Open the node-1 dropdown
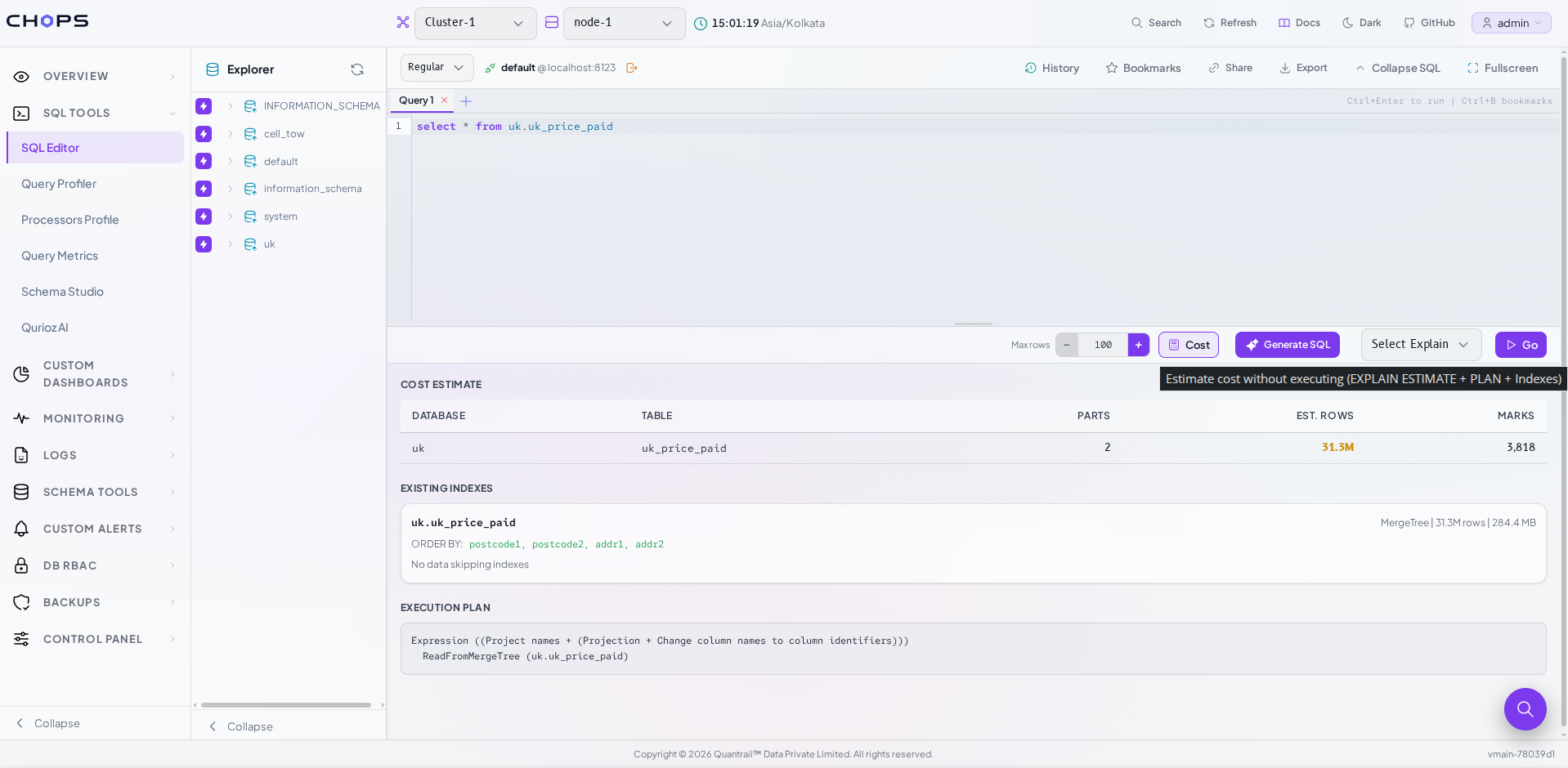The height and width of the screenshot is (768, 1568). (624, 23)
